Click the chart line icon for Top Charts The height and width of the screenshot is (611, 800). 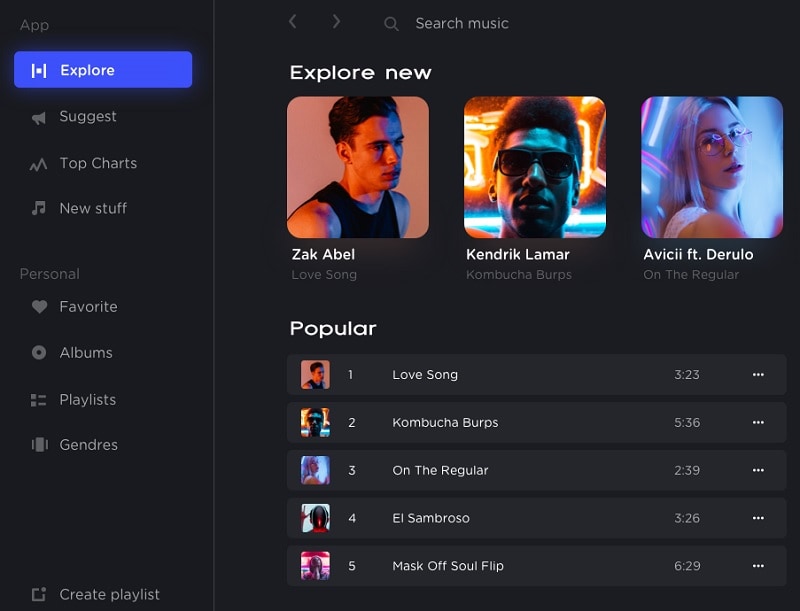click(x=38, y=164)
